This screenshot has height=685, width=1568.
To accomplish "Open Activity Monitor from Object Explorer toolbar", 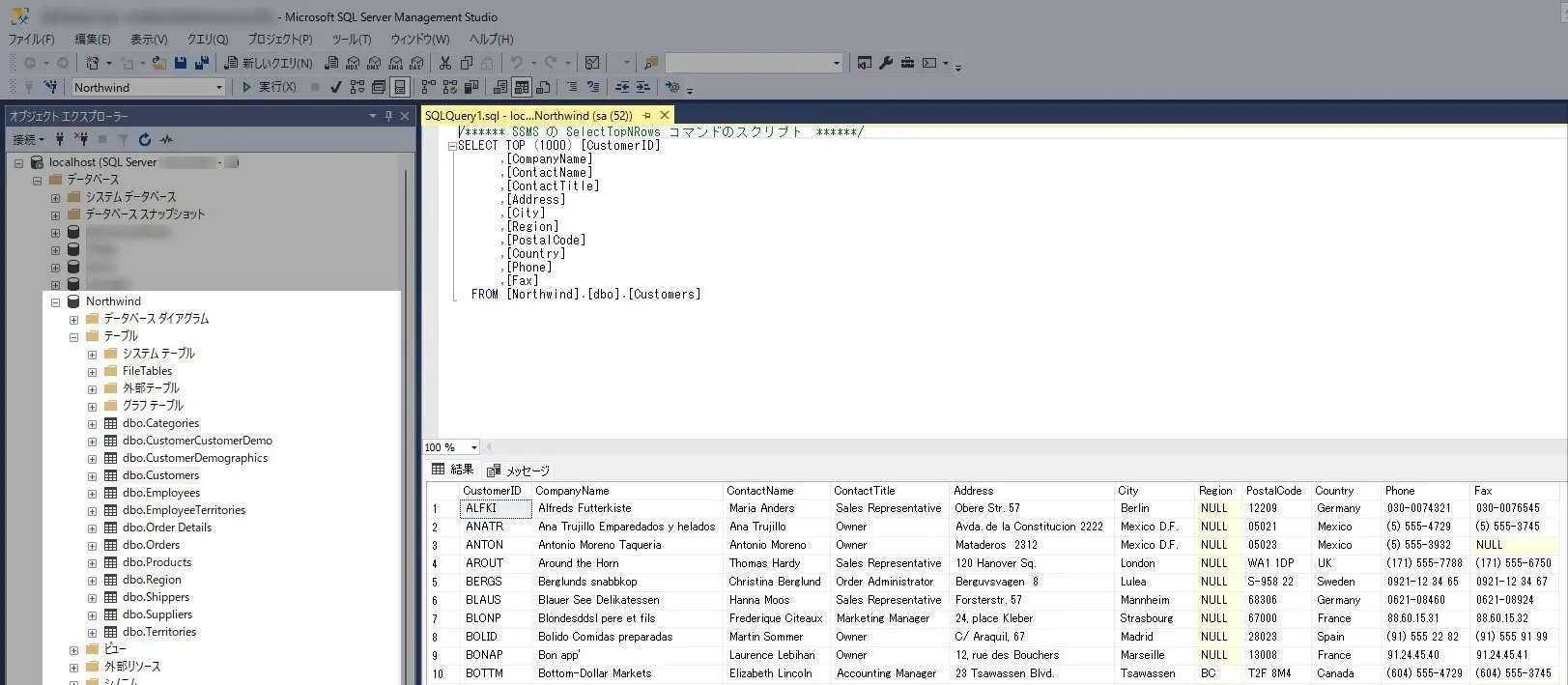I will click(166, 139).
